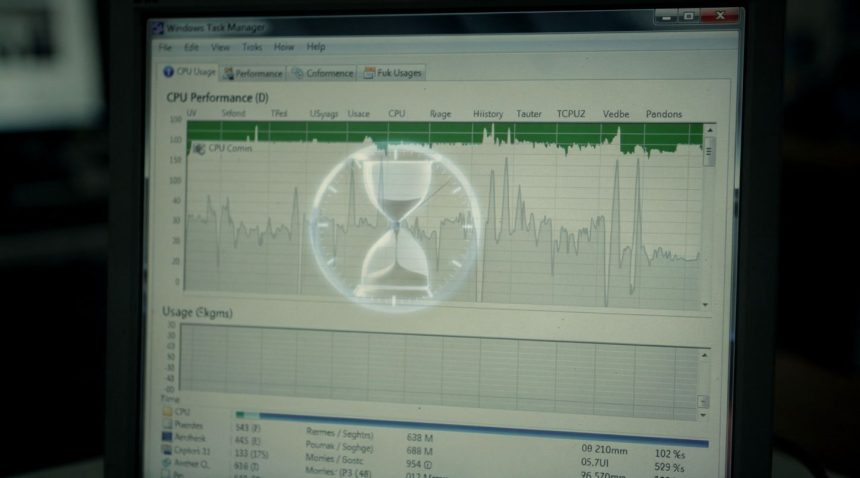Click the Conformence tab icon
Viewport: 860px width, 478px height.
pyautogui.click(x=298, y=73)
